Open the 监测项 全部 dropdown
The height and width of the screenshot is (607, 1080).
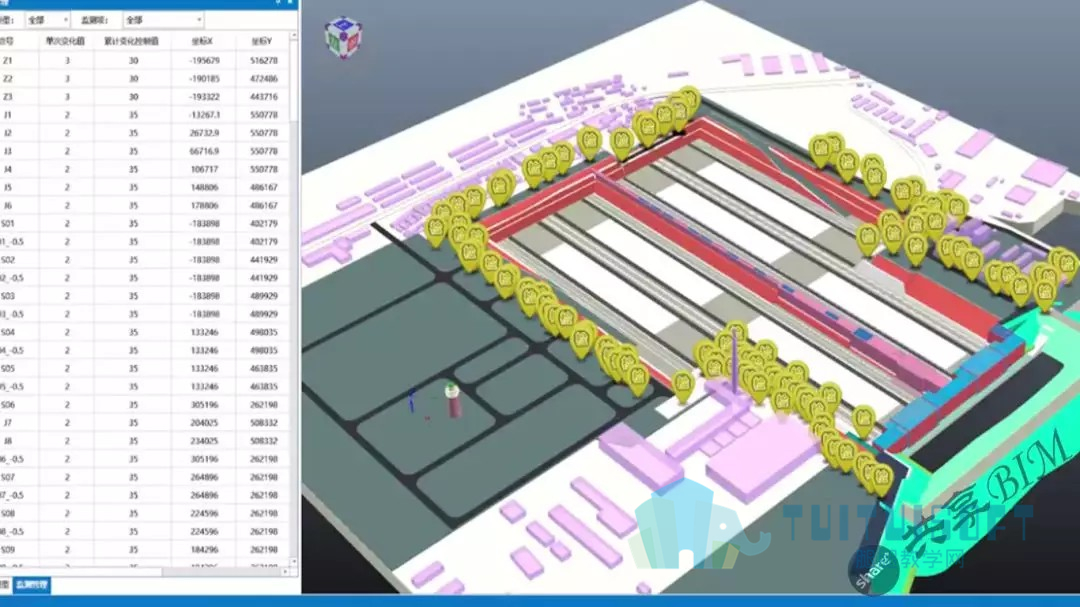163,20
